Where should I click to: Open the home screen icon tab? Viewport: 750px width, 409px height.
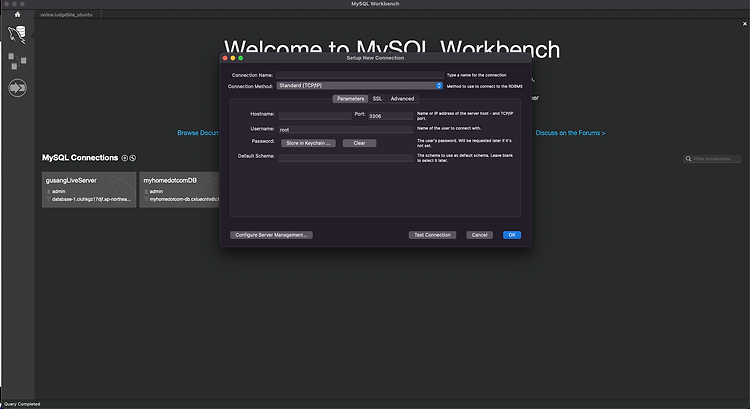18,14
